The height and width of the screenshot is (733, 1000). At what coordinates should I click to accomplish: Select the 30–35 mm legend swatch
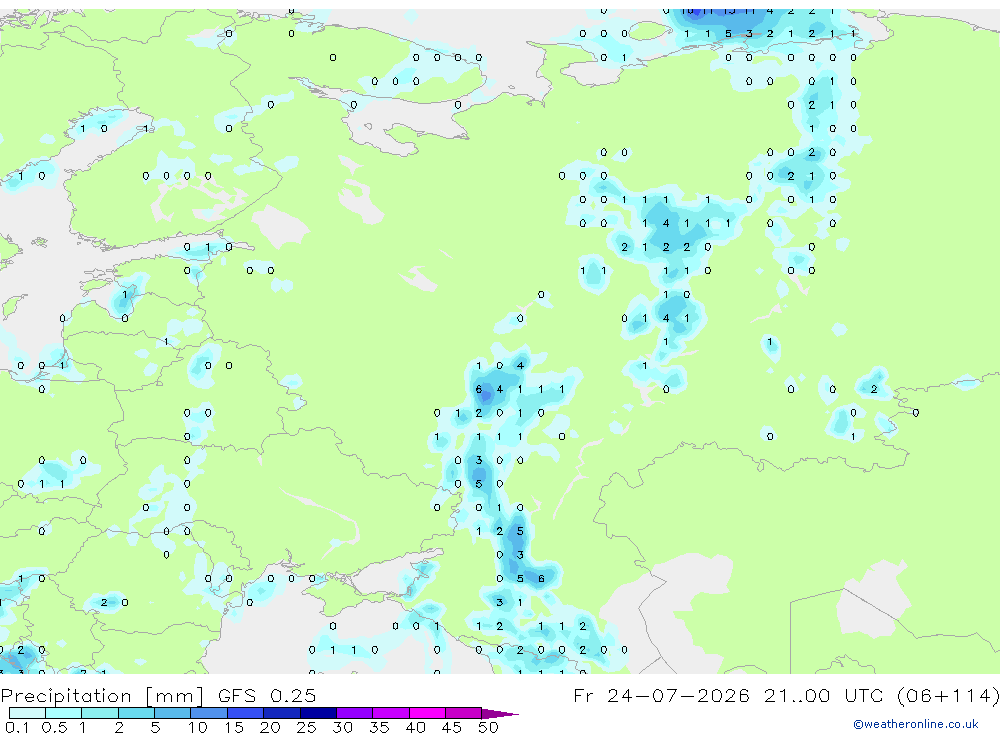[x=355, y=713]
